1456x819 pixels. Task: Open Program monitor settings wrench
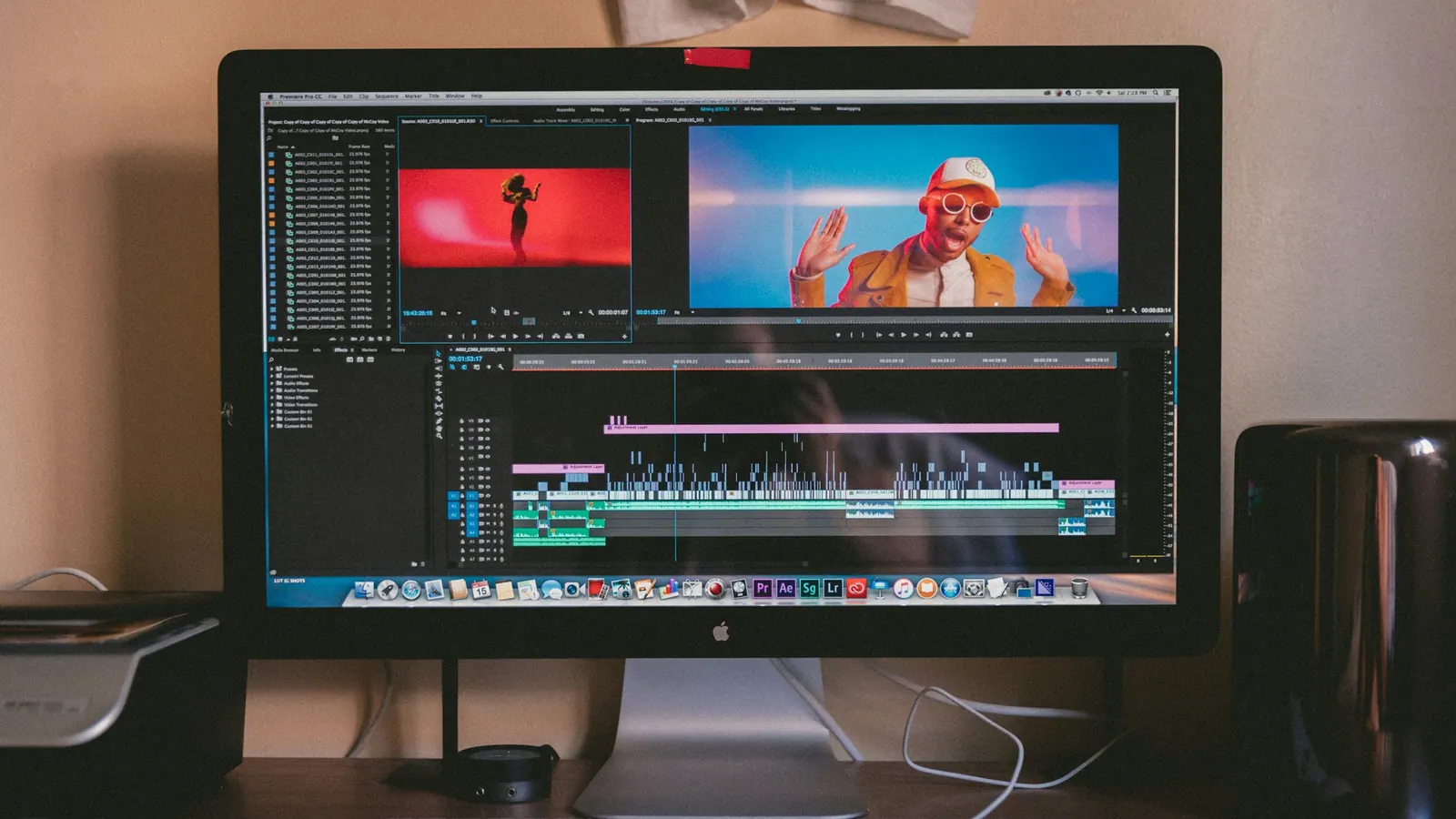coord(1134,310)
